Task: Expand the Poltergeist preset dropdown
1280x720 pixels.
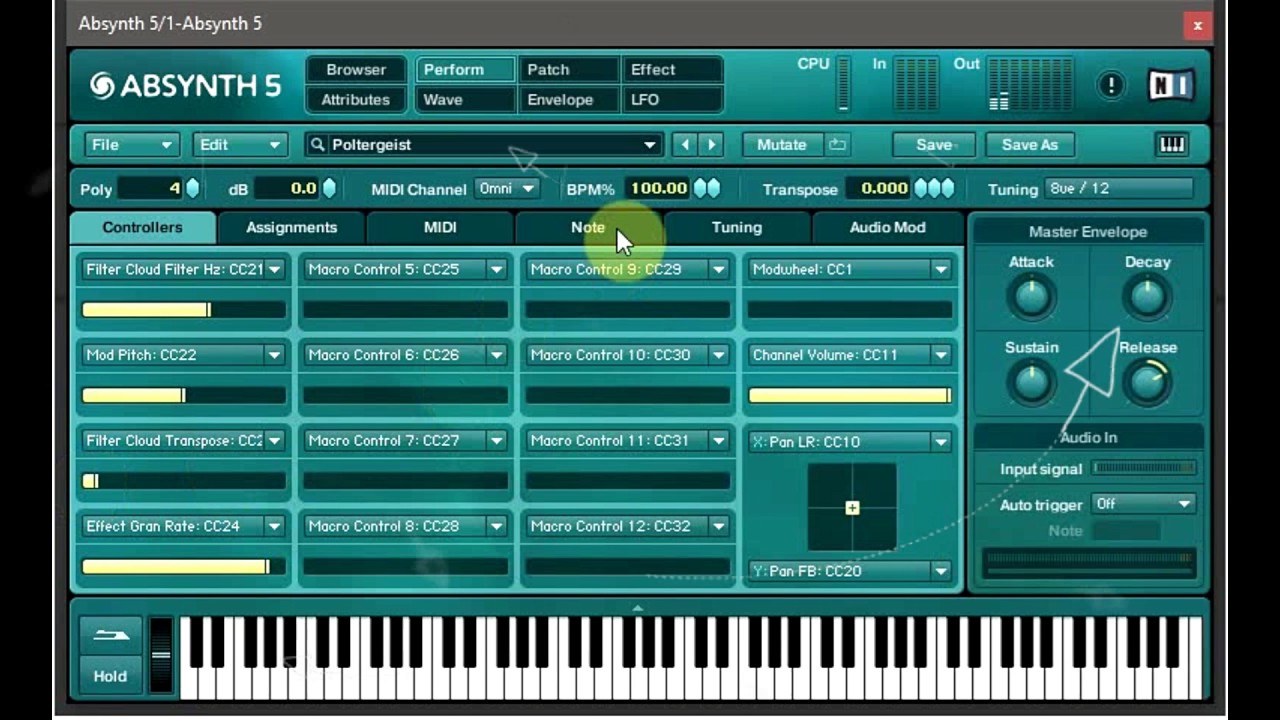Action: point(650,145)
